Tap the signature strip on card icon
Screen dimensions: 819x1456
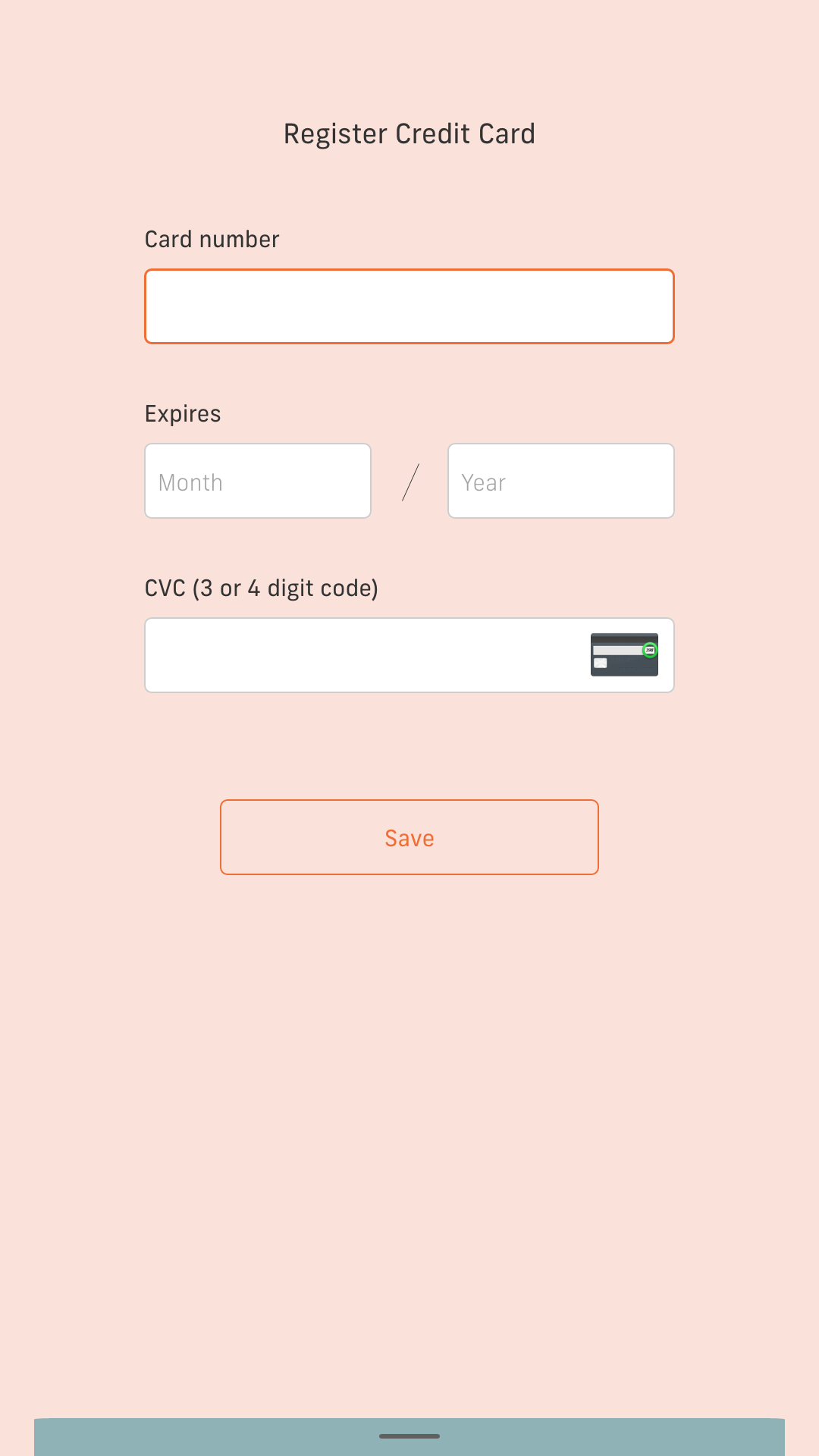coord(616,651)
